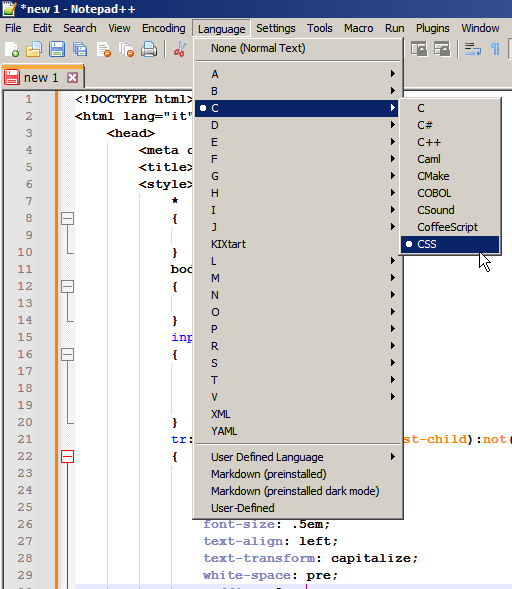The height and width of the screenshot is (589, 512).
Task: Click the Save file toolbar icon
Action: (x=57, y=49)
